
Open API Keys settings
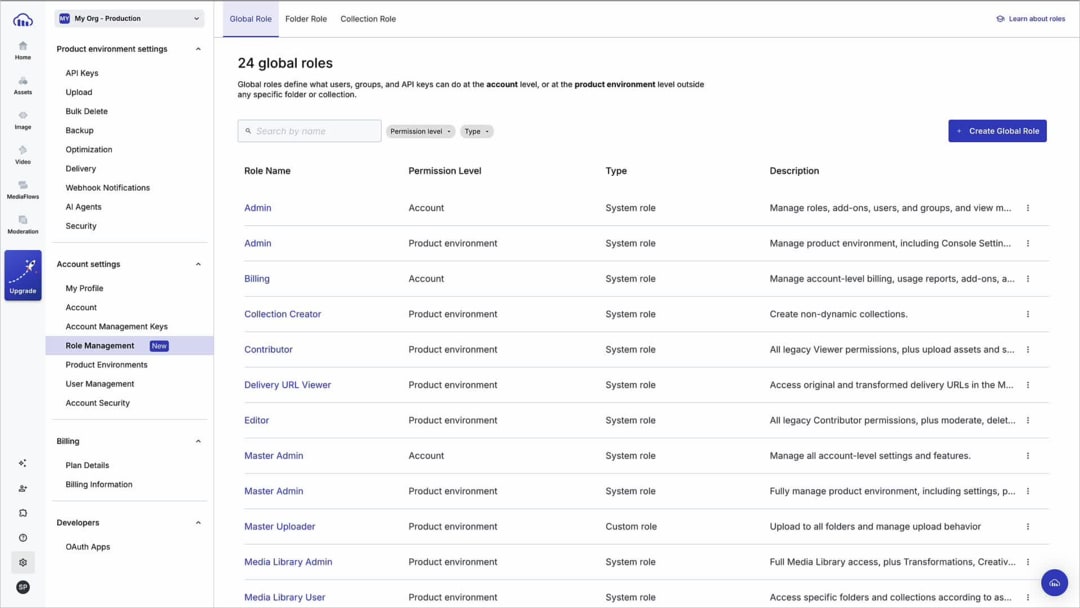(x=82, y=73)
